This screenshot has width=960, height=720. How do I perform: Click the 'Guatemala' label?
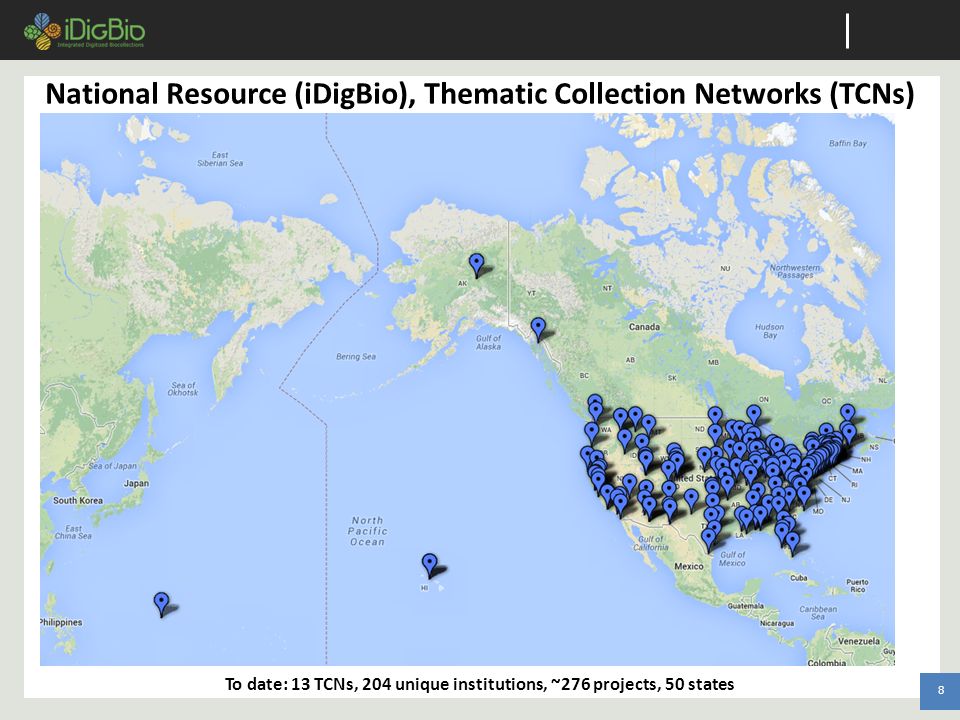click(745, 606)
